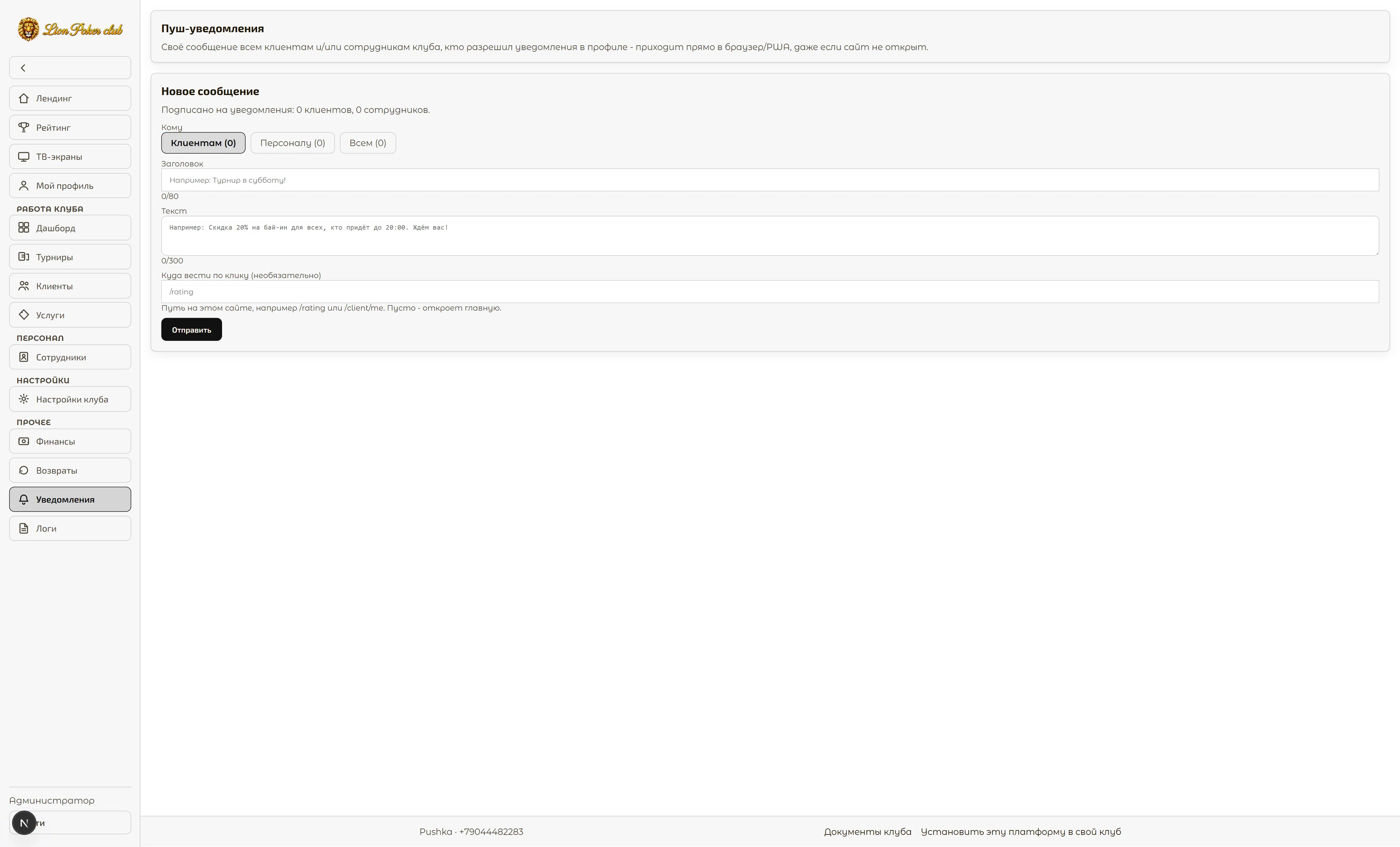Image resolution: width=1400 pixels, height=847 pixels.
Task: Focus the /rating click path field
Action: (770, 291)
